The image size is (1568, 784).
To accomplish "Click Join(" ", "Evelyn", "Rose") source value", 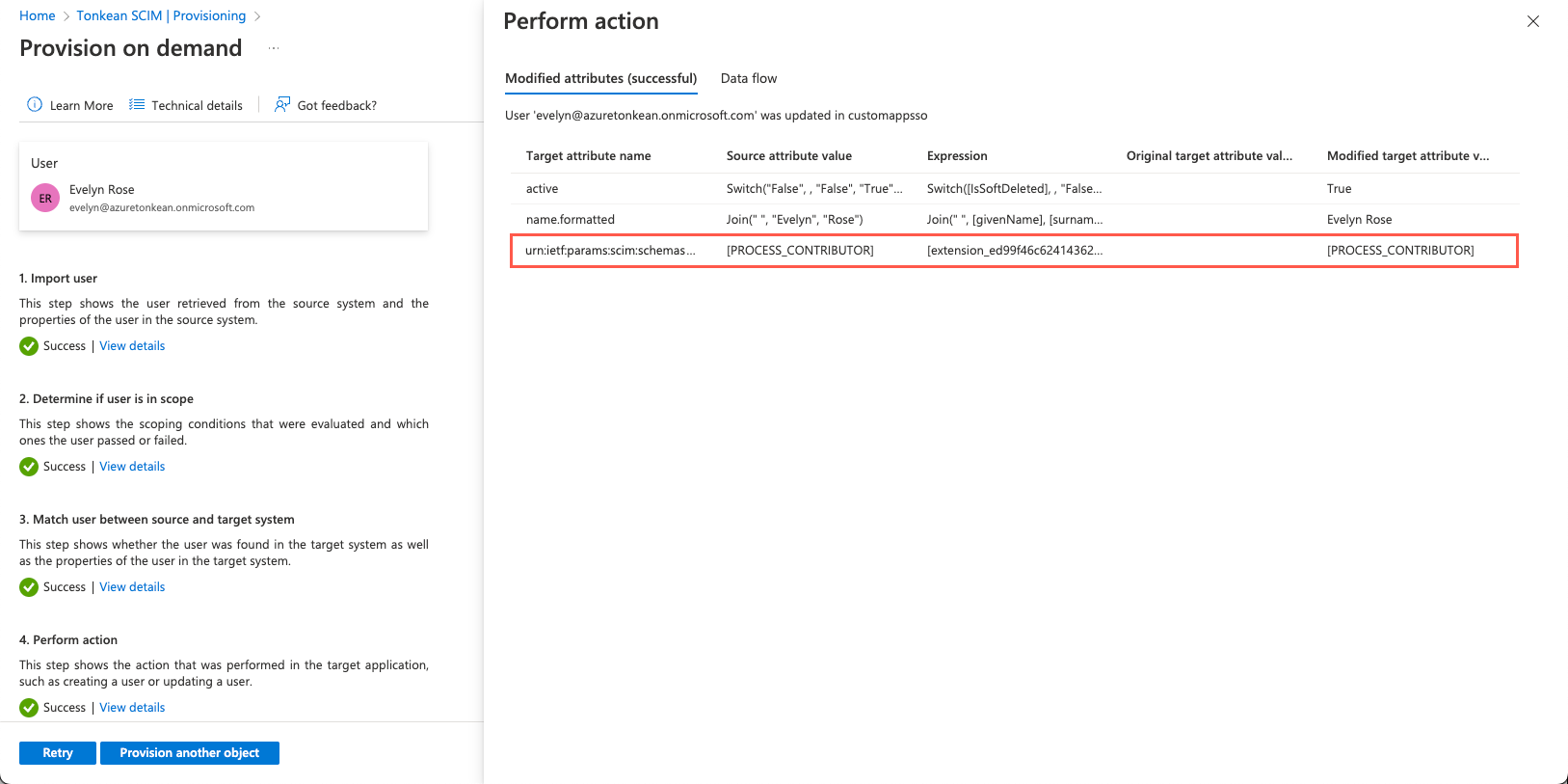I will 795,220.
